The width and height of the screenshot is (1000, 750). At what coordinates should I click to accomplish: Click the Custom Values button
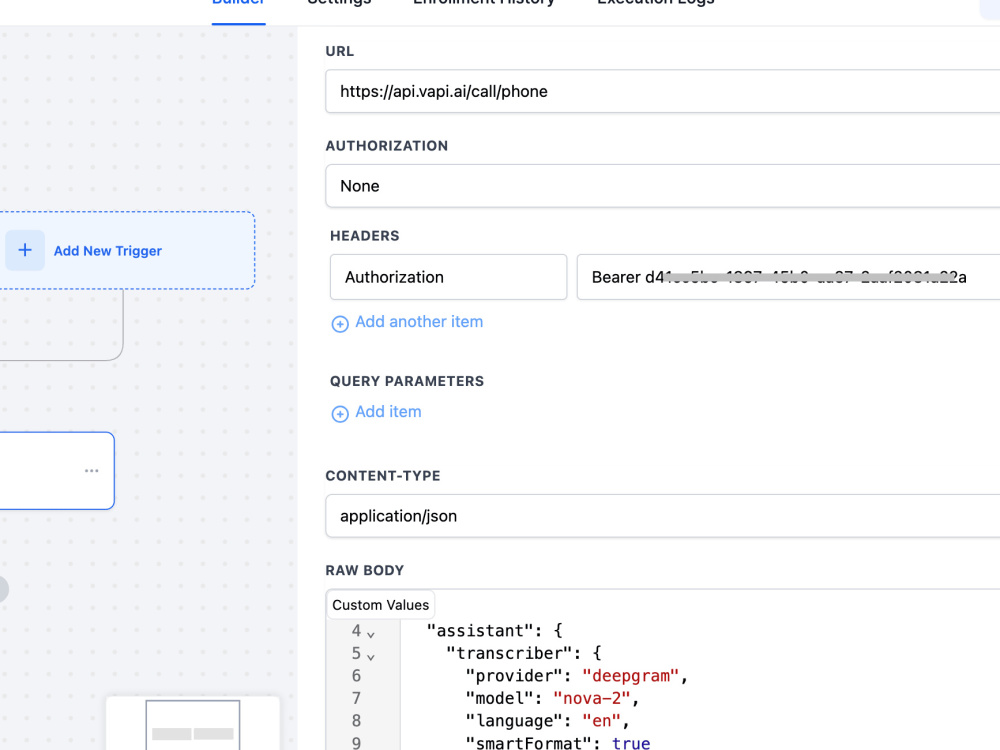(x=381, y=605)
